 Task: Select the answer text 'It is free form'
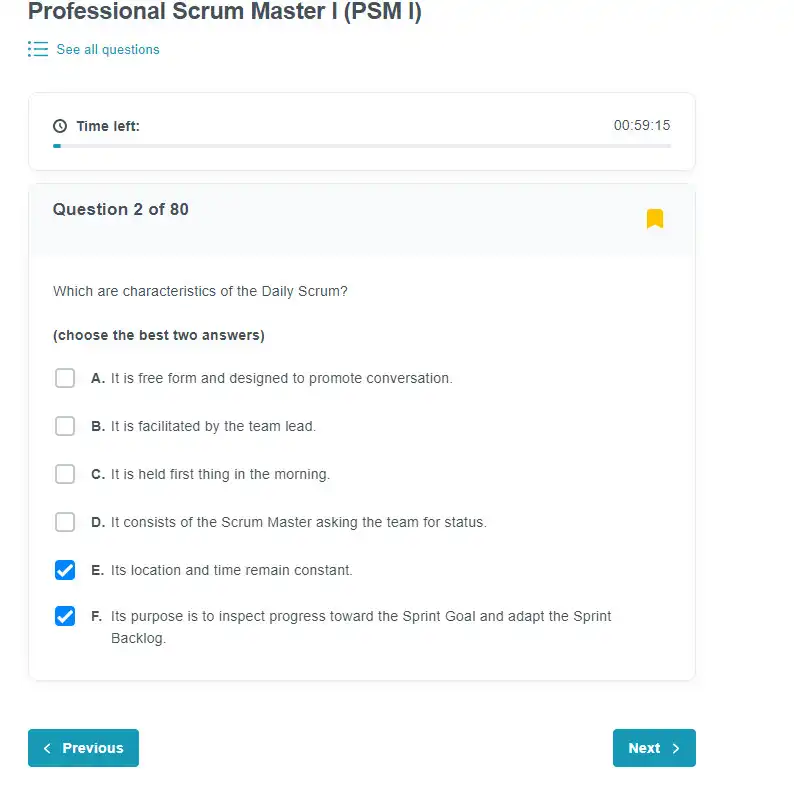(153, 378)
